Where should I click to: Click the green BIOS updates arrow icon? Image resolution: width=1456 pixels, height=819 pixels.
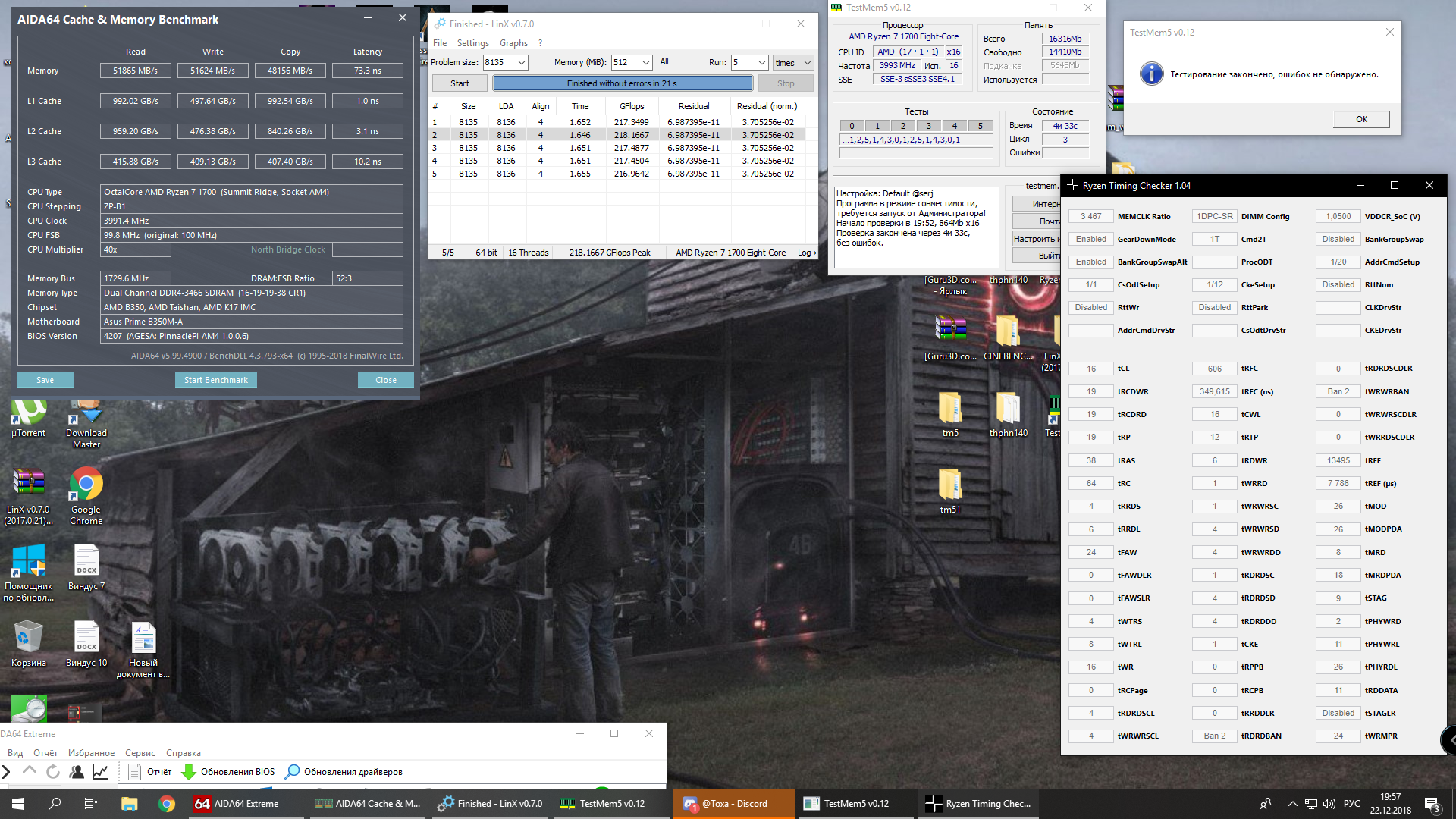[189, 772]
